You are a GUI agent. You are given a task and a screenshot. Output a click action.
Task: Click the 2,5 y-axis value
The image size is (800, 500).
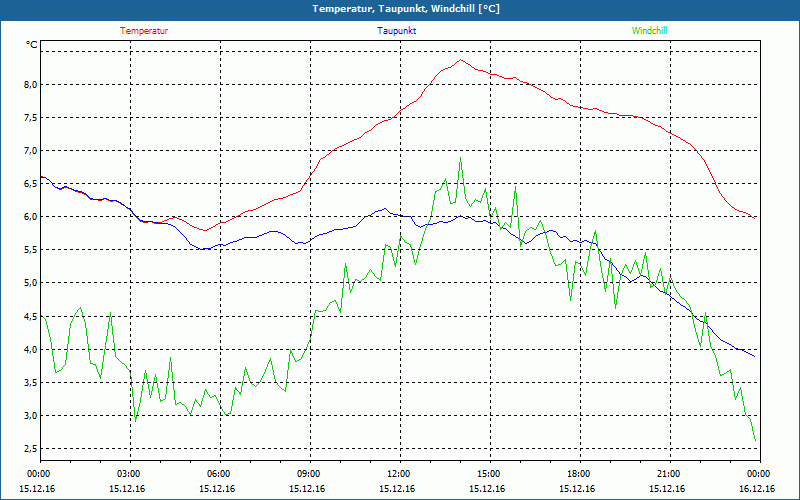31,449
